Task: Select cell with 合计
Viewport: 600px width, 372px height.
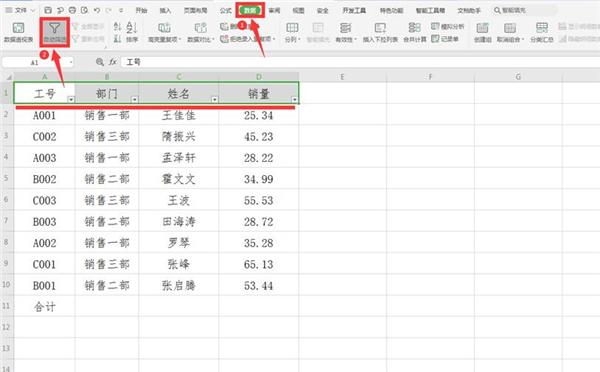Action: [x=44, y=306]
